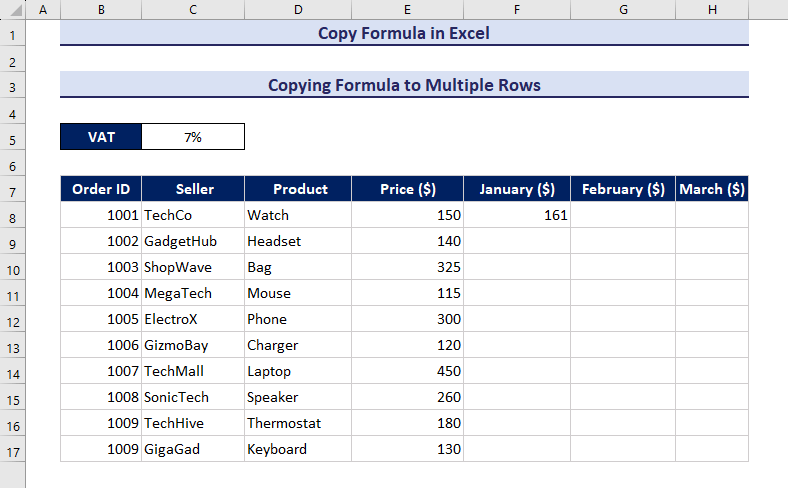Select the February ($) header cell
Image resolution: width=788 pixels, height=488 pixels.
622,189
